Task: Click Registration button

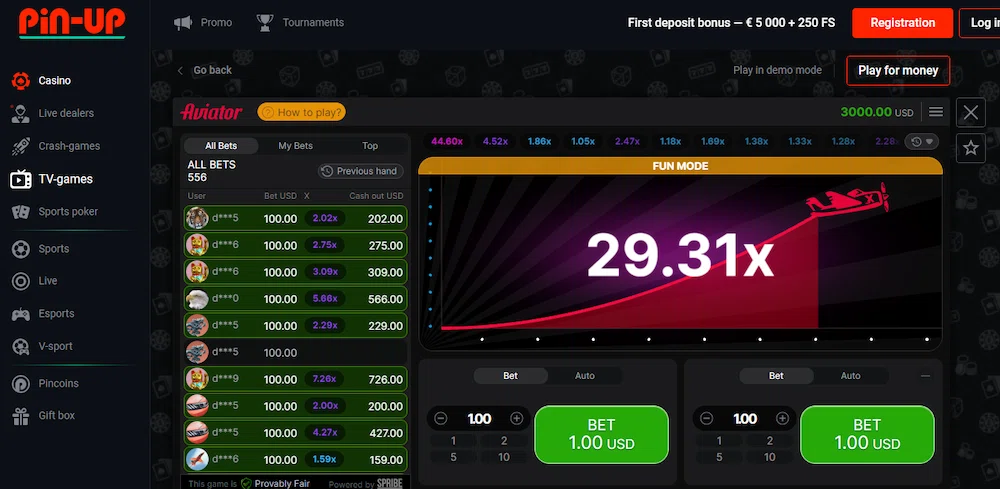Action: tap(902, 23)
